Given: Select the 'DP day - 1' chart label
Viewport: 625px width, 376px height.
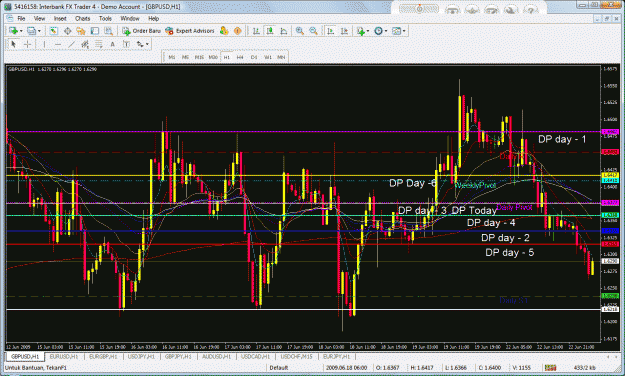Looking at the screenshot, I should tap(562, 139).
